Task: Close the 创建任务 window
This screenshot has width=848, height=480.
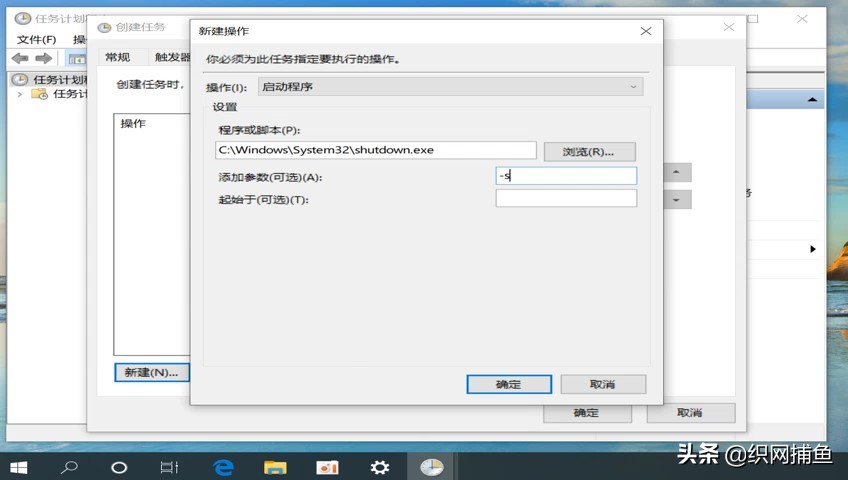Action: click(729, 27)
